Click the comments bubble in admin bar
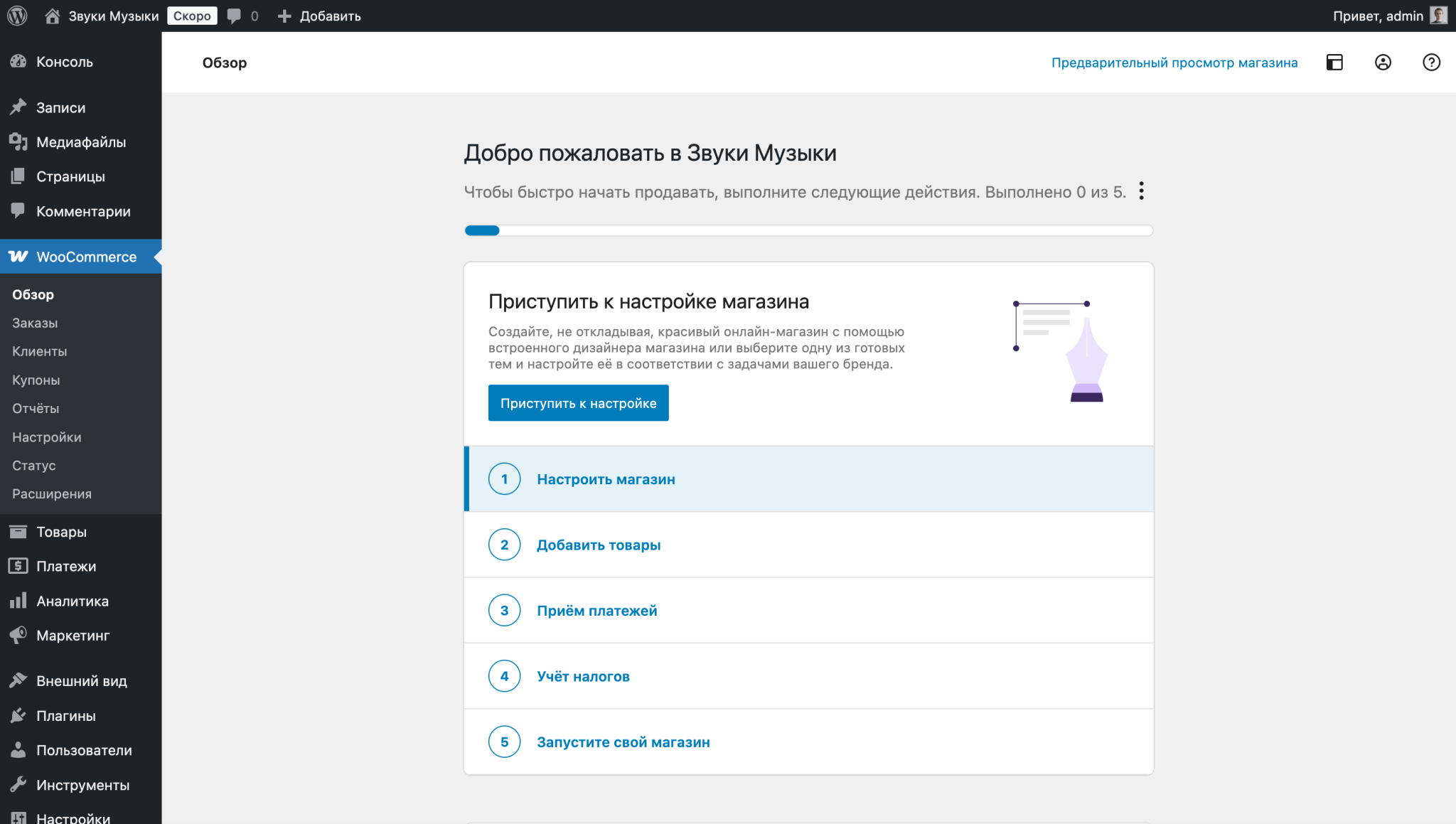1456x824 pixels. pos(235,15)
